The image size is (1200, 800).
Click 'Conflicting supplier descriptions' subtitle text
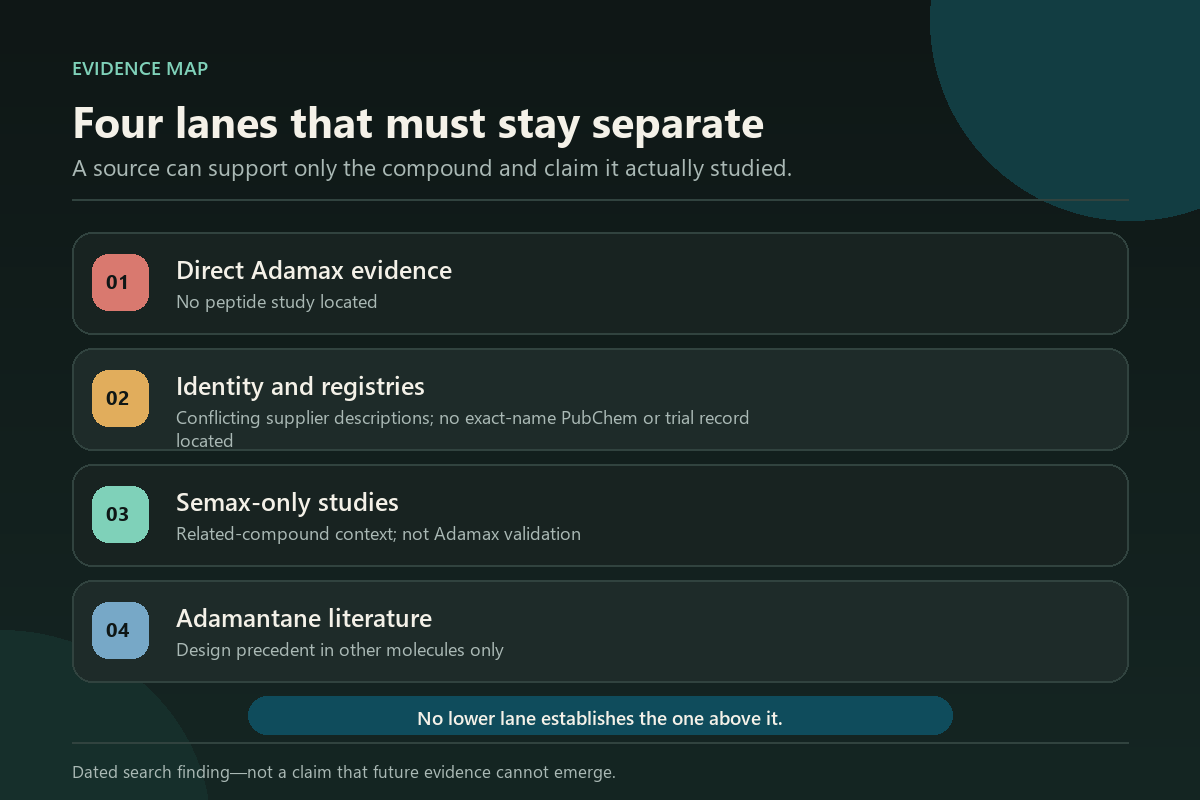(462, 429)
